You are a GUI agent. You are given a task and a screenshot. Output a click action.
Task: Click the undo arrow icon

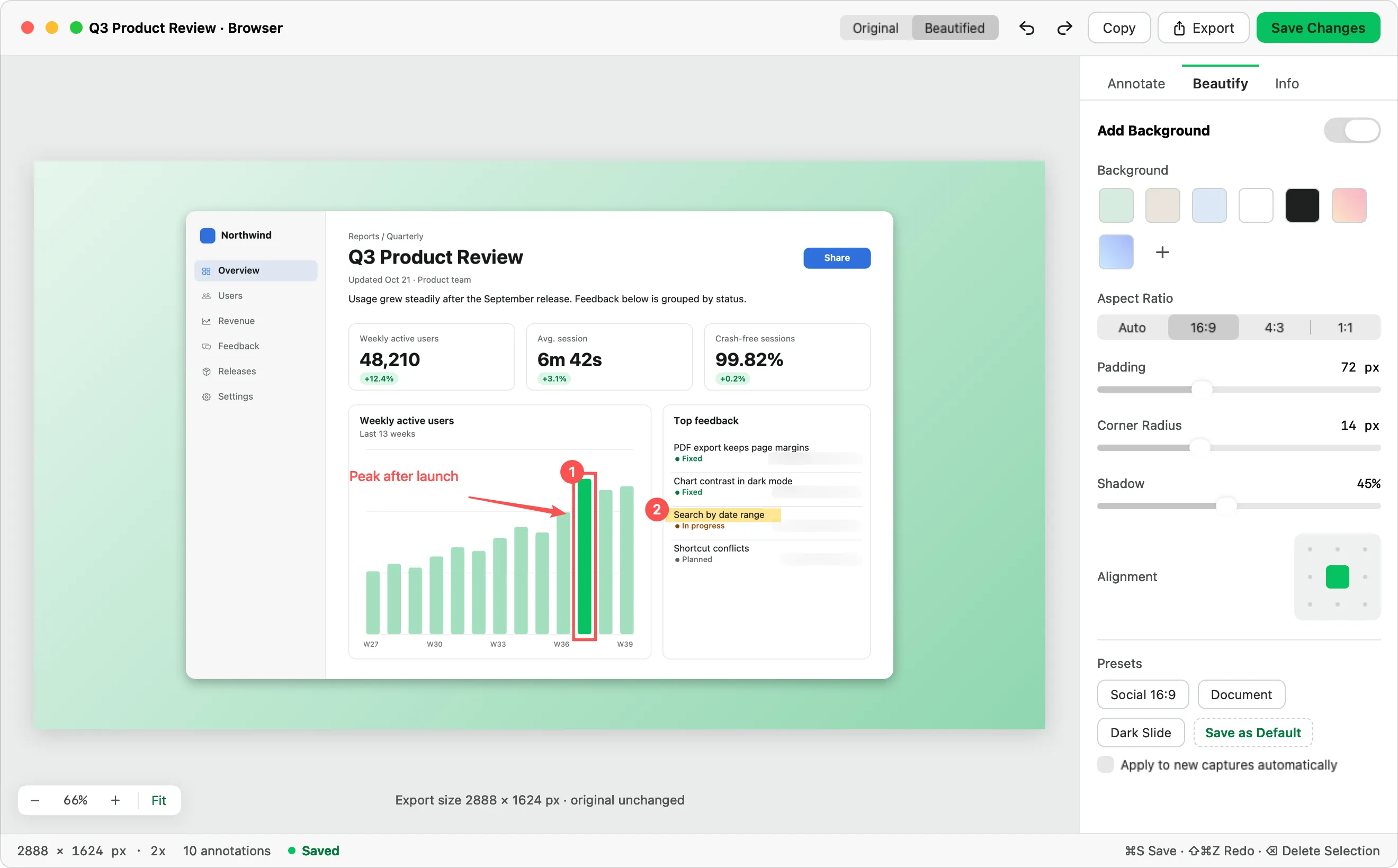pos(1026,28)
